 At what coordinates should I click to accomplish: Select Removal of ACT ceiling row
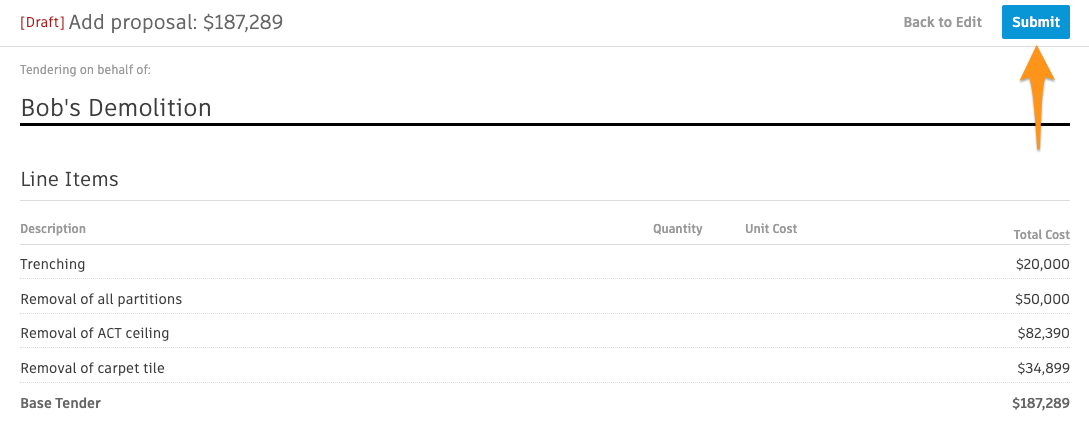[x=544, y=333]
